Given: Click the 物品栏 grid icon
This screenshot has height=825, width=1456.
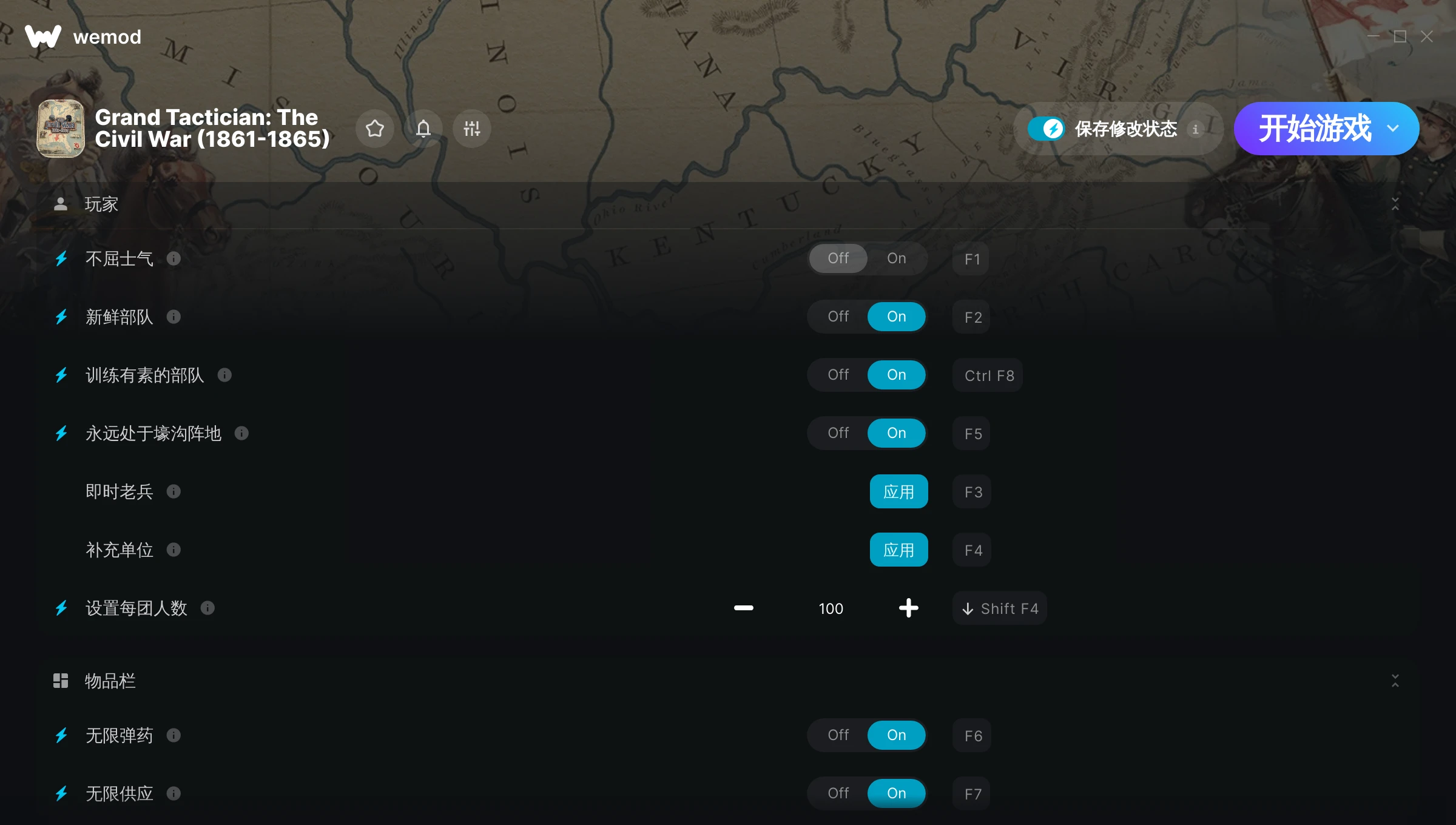Looking at the screenshot, I should click(x=61, y=681).
